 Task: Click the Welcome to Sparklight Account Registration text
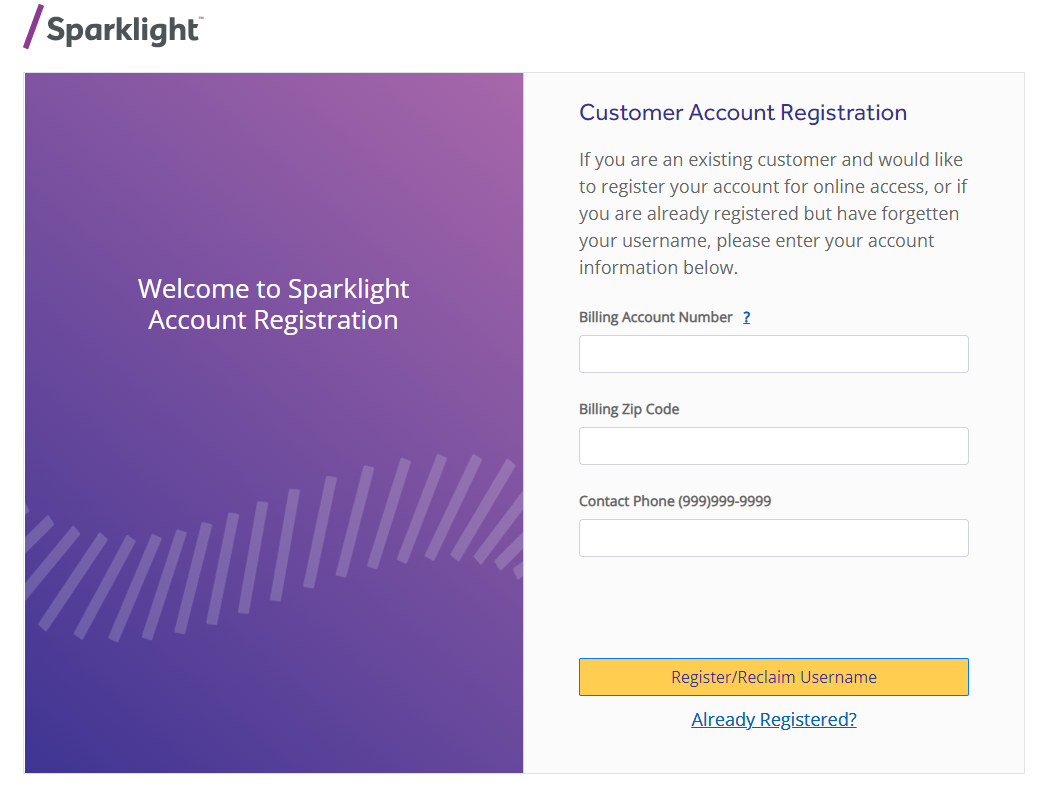point(273,304)
